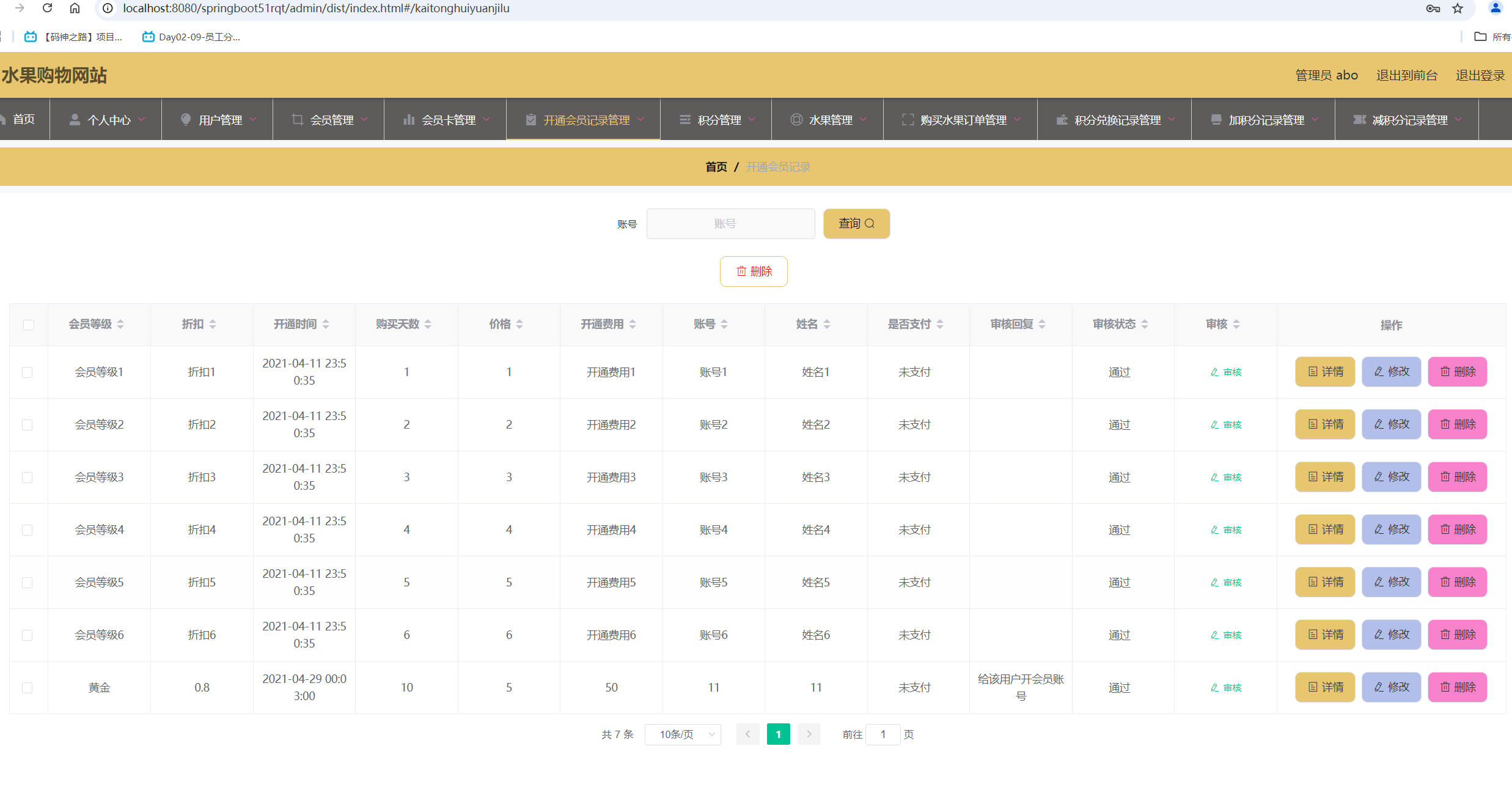Image resolution: width=1512 pixels, height=801 pixels.
Task: Click 审核 pencil icon for 账号1 row
Action: tap(1215, 372)
